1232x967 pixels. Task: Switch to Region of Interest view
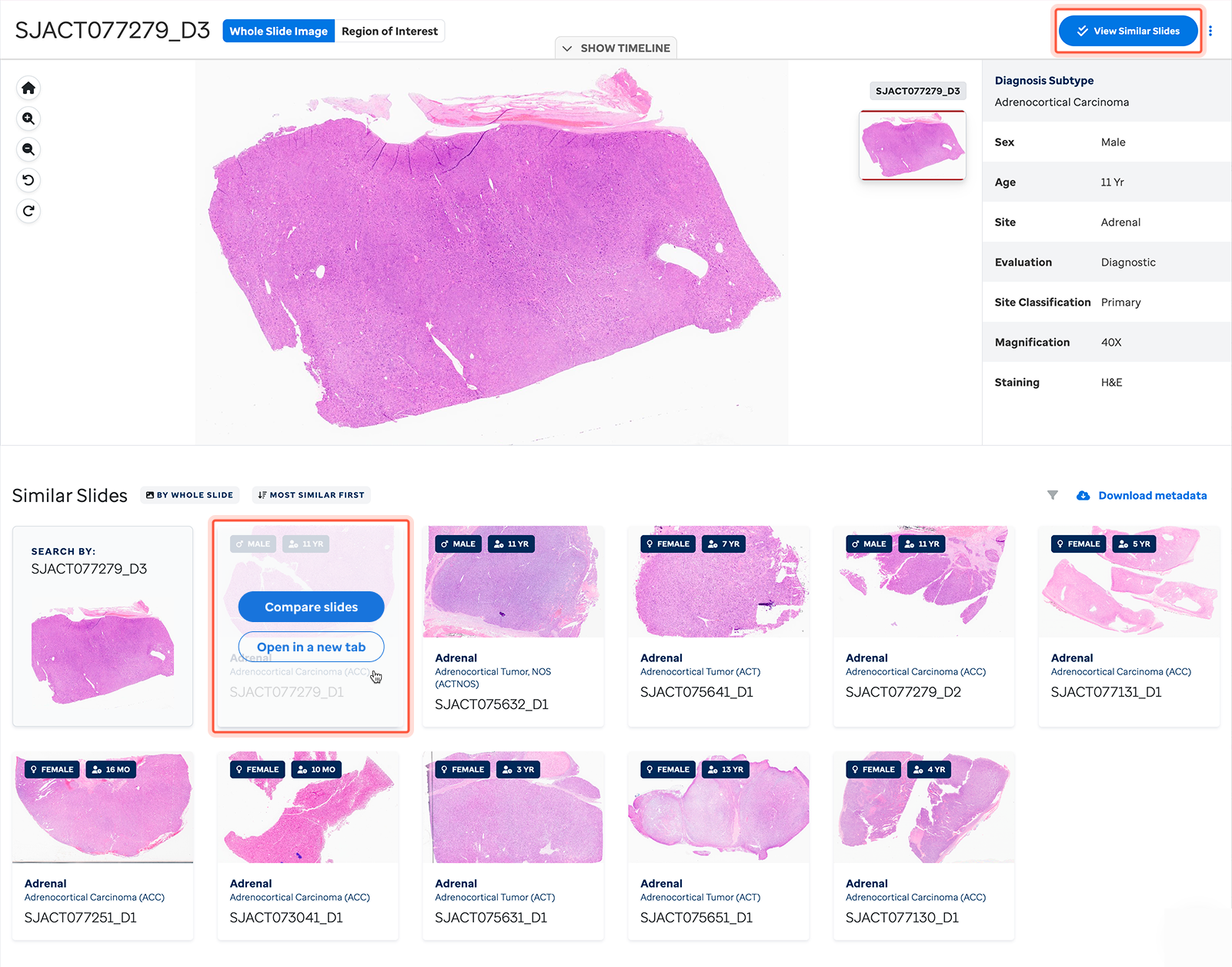[x=389, y=31]
